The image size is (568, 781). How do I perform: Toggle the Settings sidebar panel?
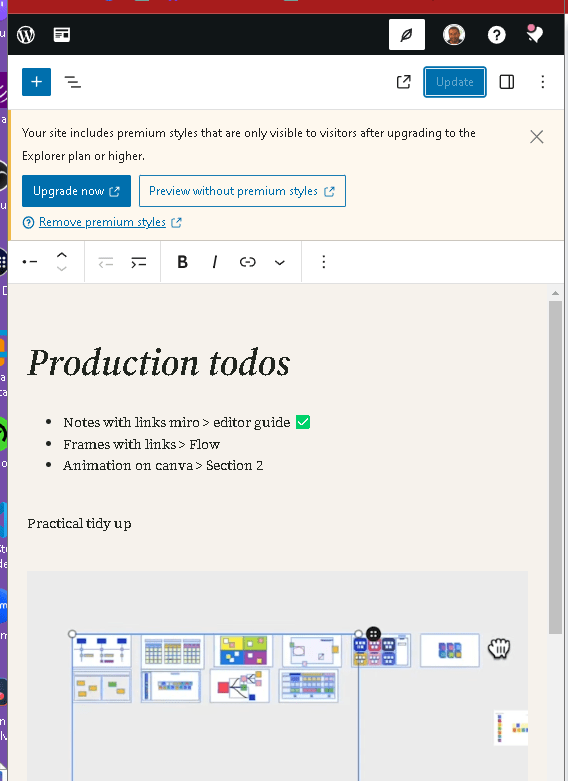(x=507, y=82)
